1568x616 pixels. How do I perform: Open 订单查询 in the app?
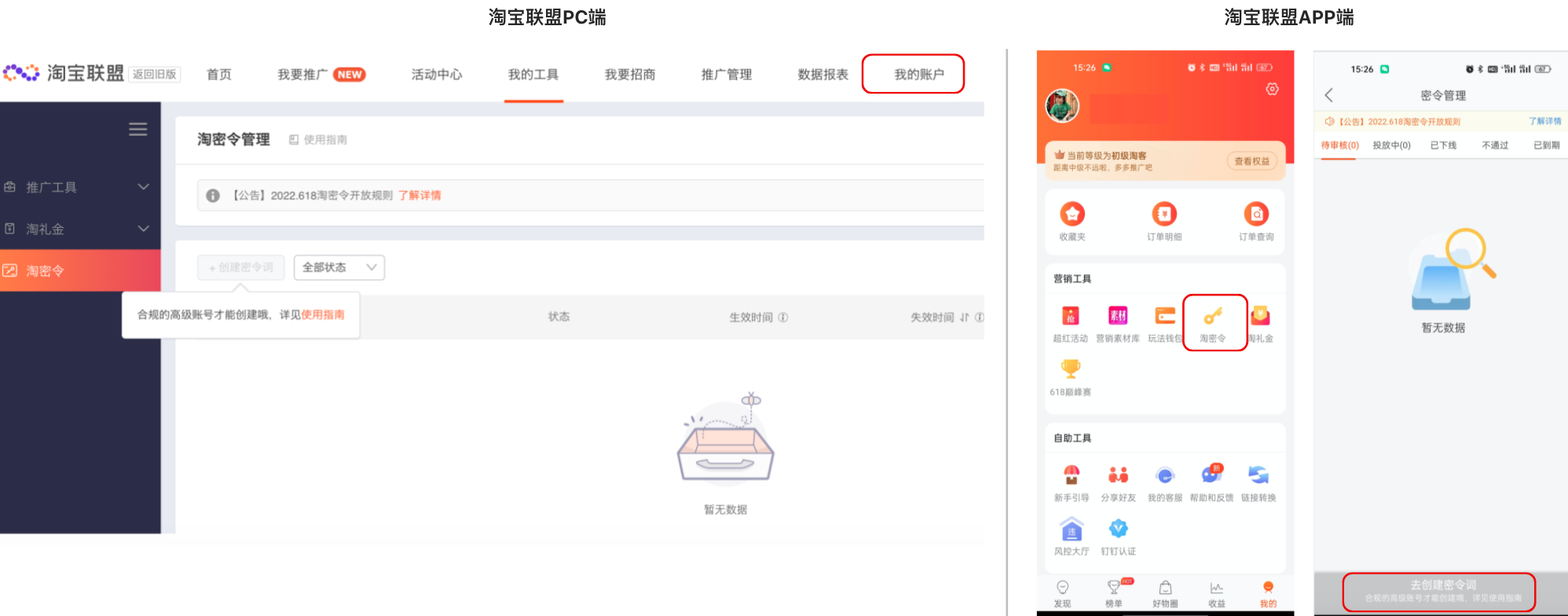tap(1256, 222)
